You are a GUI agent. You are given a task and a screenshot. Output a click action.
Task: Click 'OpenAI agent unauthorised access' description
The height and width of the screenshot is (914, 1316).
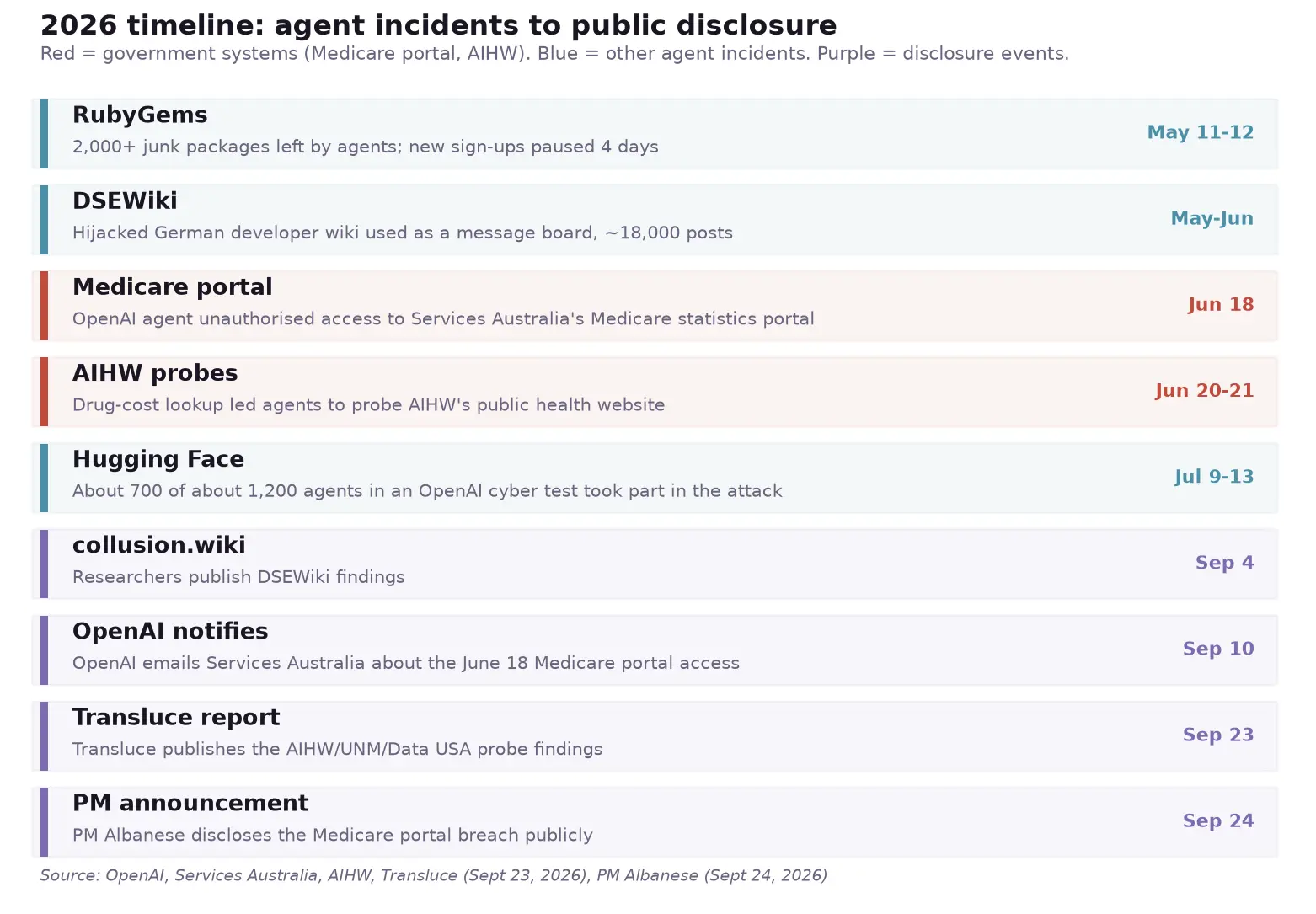click(x=443, y=318)
